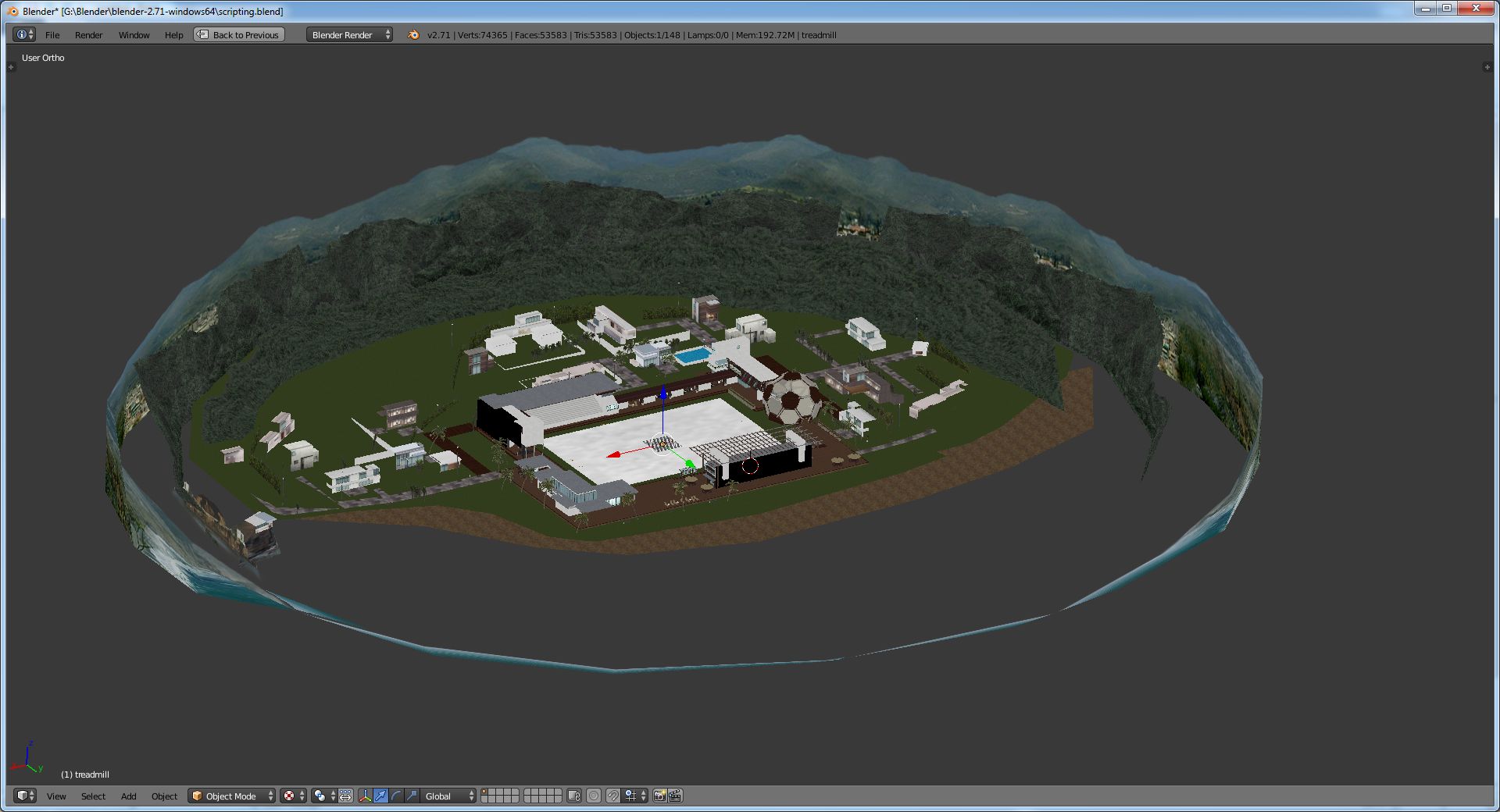Enable the rotate manipulator arc
The width and height of the screenshot is (1500, 812).
[396, 796]
